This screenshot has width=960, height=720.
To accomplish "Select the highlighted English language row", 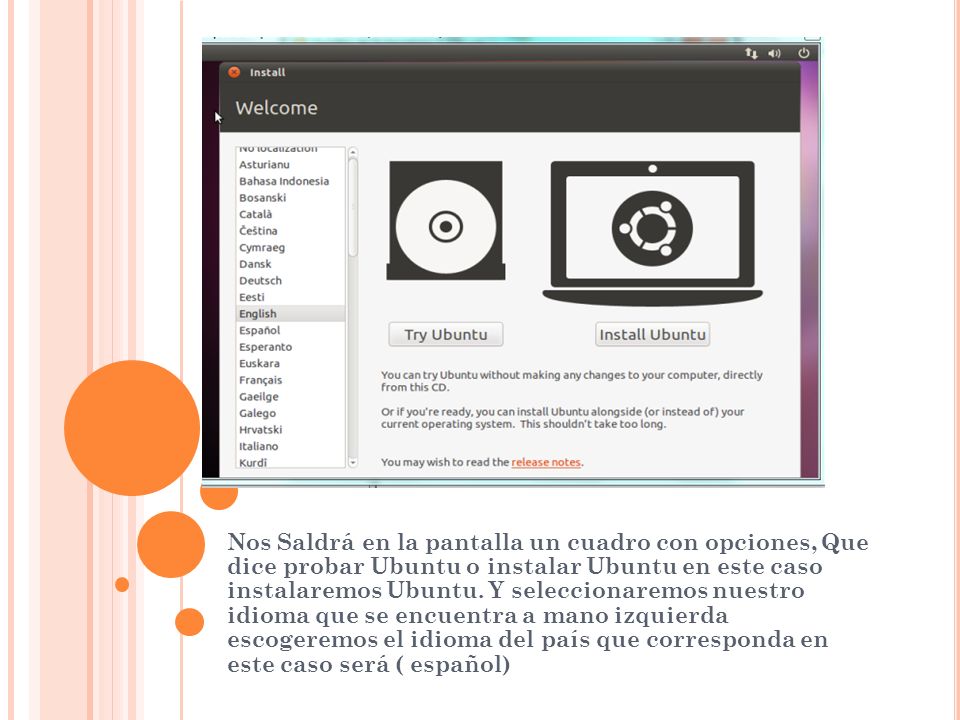I will (x=291, y=313).
